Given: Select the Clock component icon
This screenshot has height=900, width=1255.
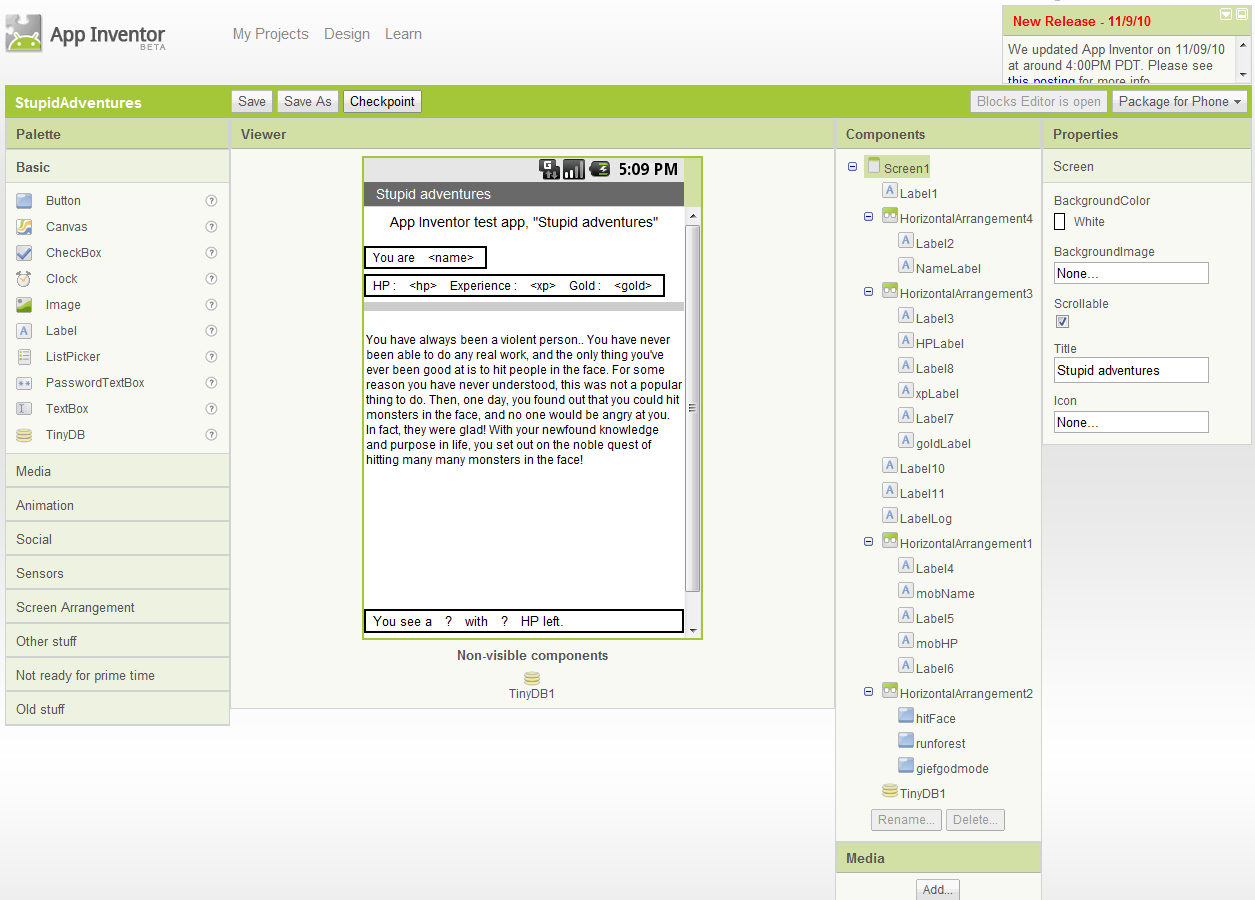Looking at the screenshot, I should click(x=24, y=279).
